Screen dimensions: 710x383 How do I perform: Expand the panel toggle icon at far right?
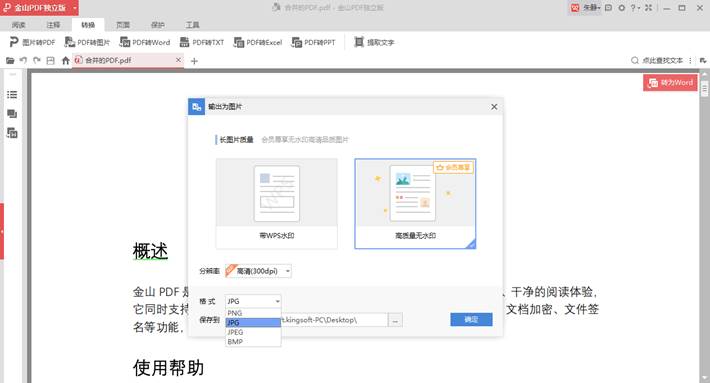click(703, 60)
